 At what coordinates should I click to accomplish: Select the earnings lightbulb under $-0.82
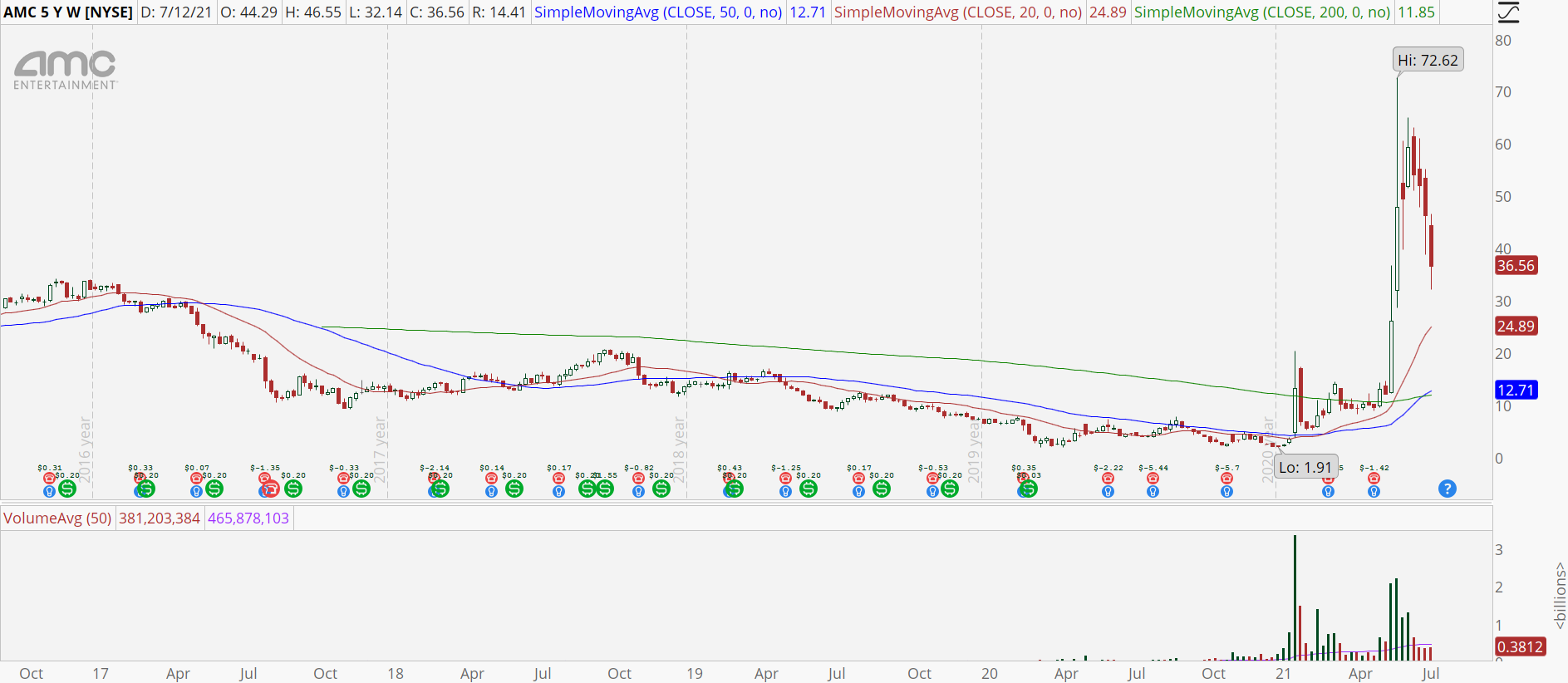pyautogui.click(x=638, y=492)
